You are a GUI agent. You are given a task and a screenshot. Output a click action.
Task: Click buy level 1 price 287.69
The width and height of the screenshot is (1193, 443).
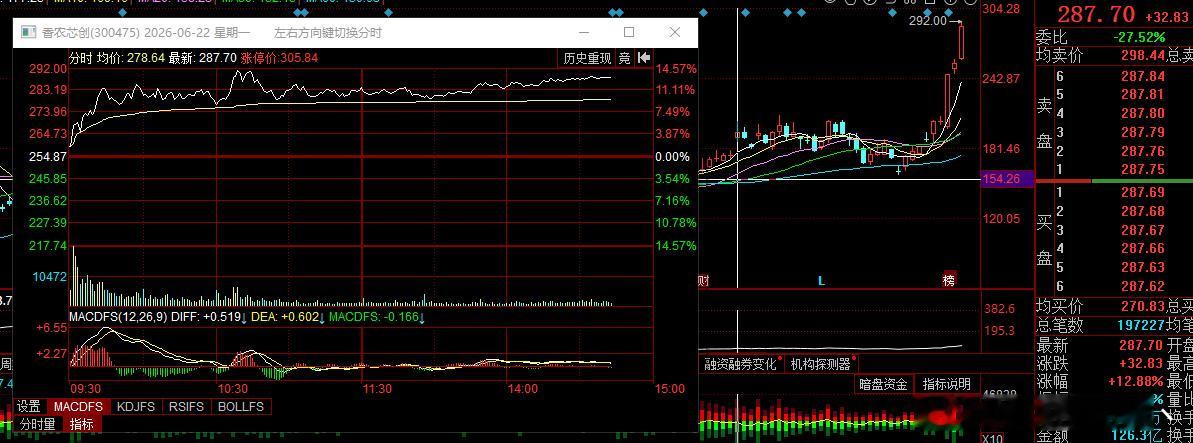pos(1143,193)
